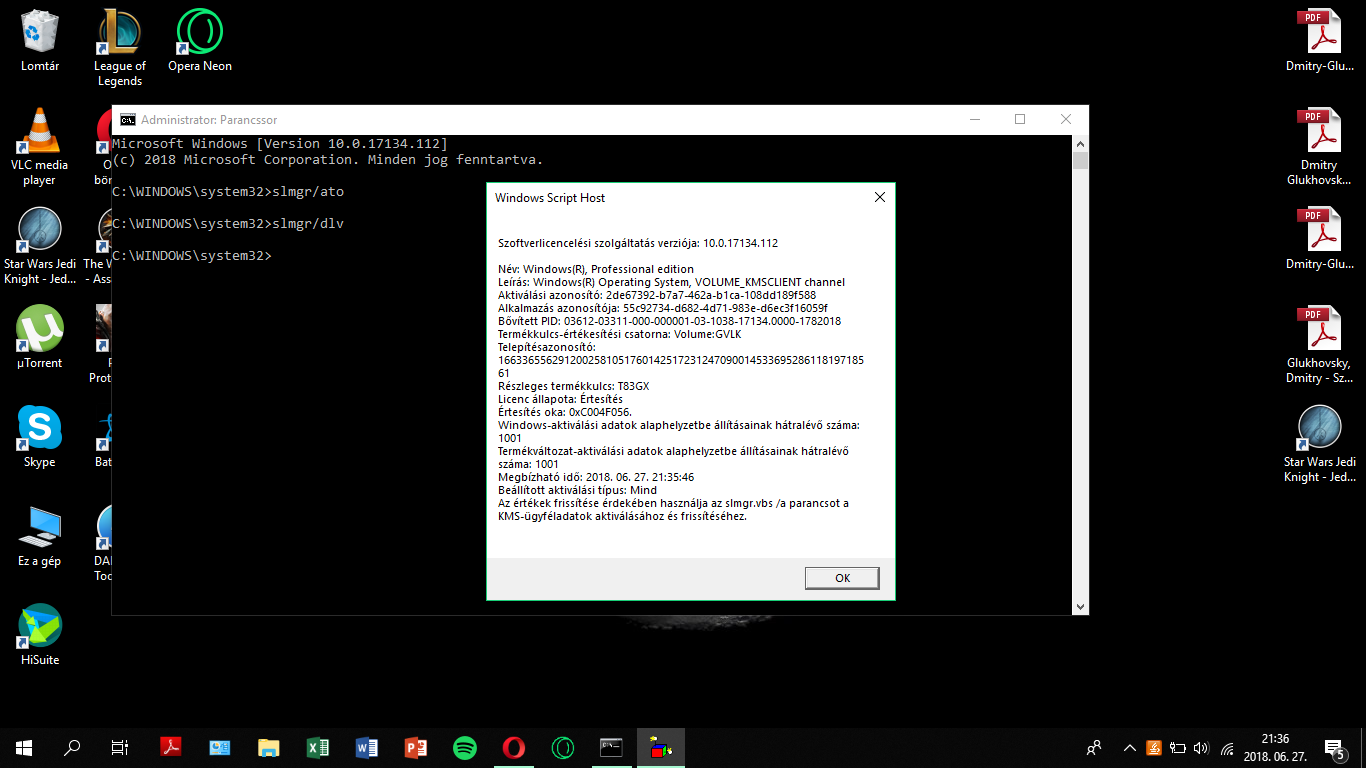Maximize the Administrator: Parancssor window
The height and width of the screenshot is (768, 1366).
point(1020,119)
